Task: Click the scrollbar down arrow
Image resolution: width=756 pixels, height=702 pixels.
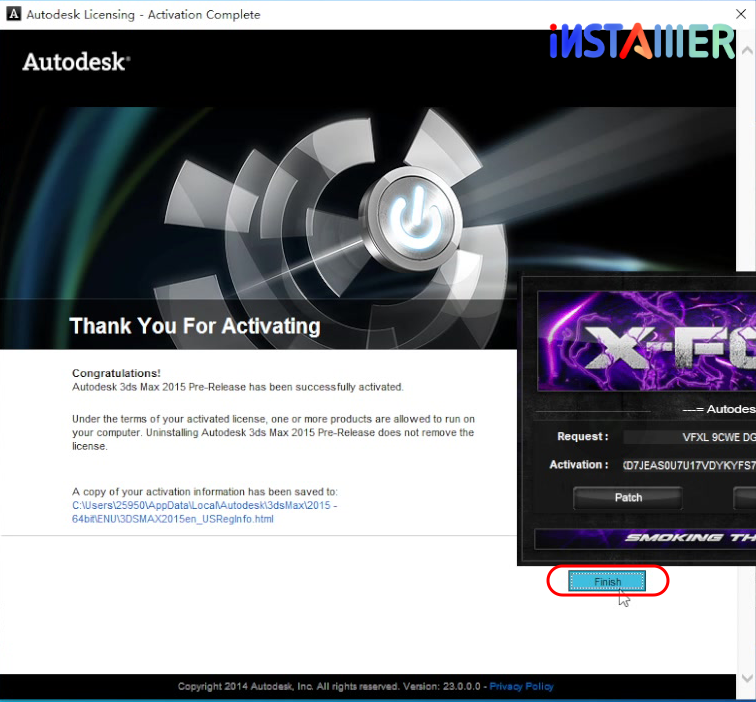Action: point(746,678)
